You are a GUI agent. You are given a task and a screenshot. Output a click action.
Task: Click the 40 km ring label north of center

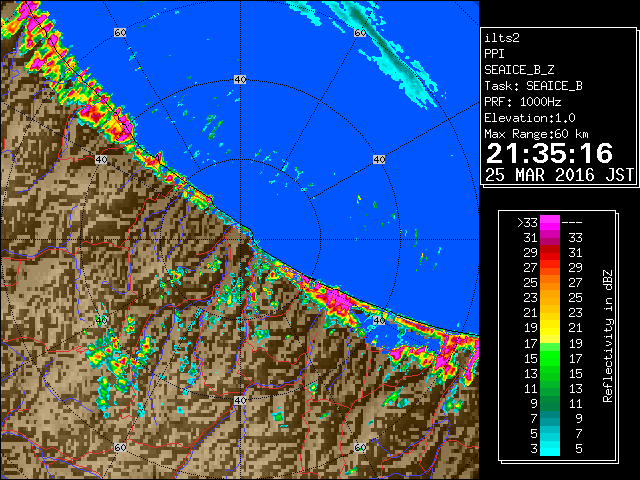[240, 80]
